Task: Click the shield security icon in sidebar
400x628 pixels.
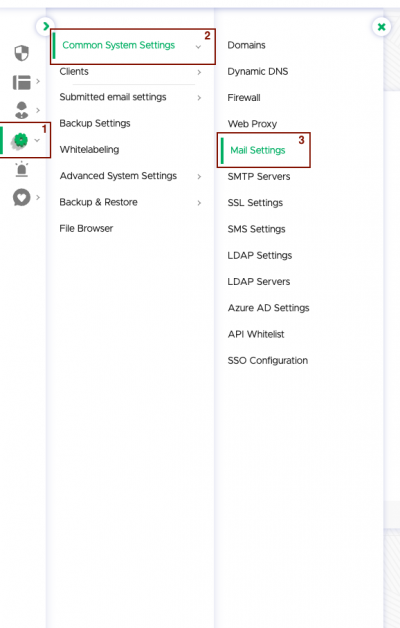Action: (22, 53)
